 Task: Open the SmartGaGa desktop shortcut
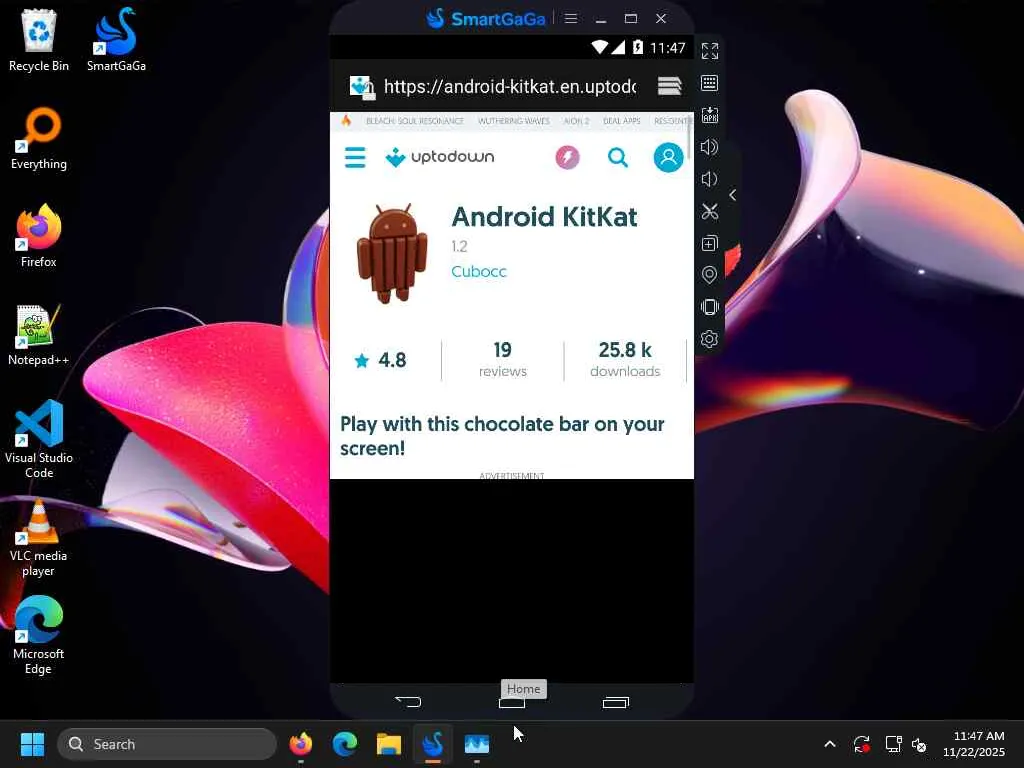[x=116, y=40]
